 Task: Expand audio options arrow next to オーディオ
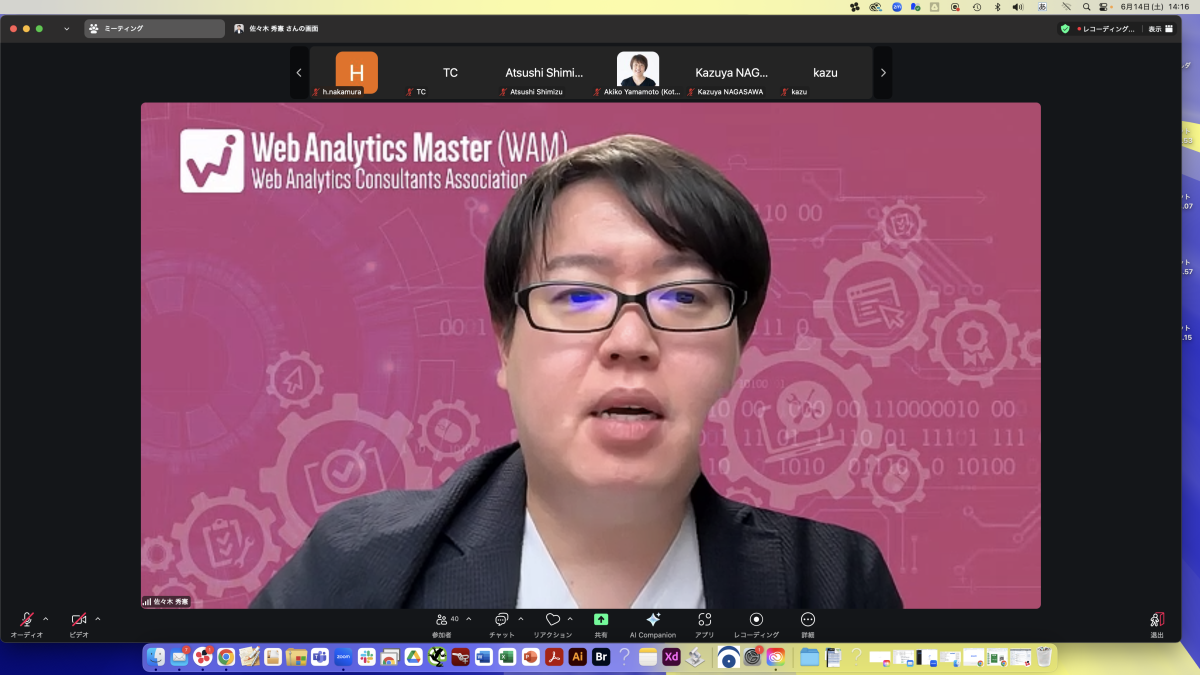tap(46, 619)
